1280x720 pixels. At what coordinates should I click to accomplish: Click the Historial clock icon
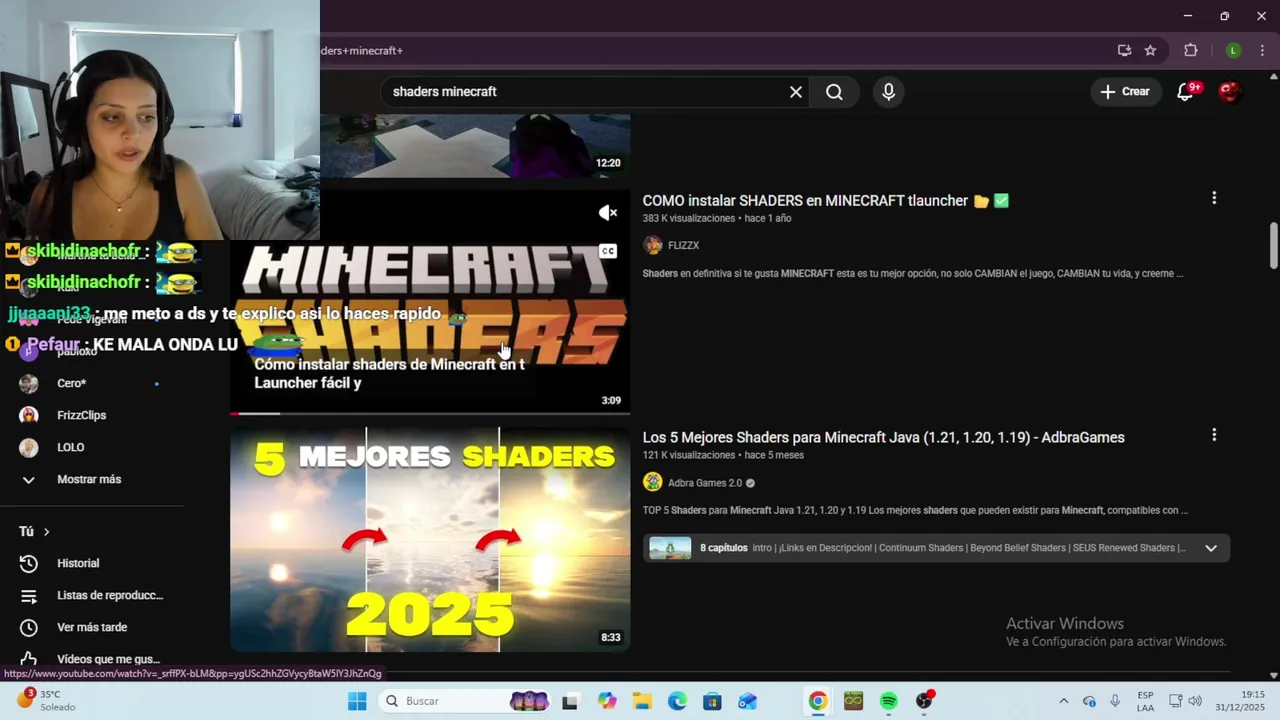29,563
